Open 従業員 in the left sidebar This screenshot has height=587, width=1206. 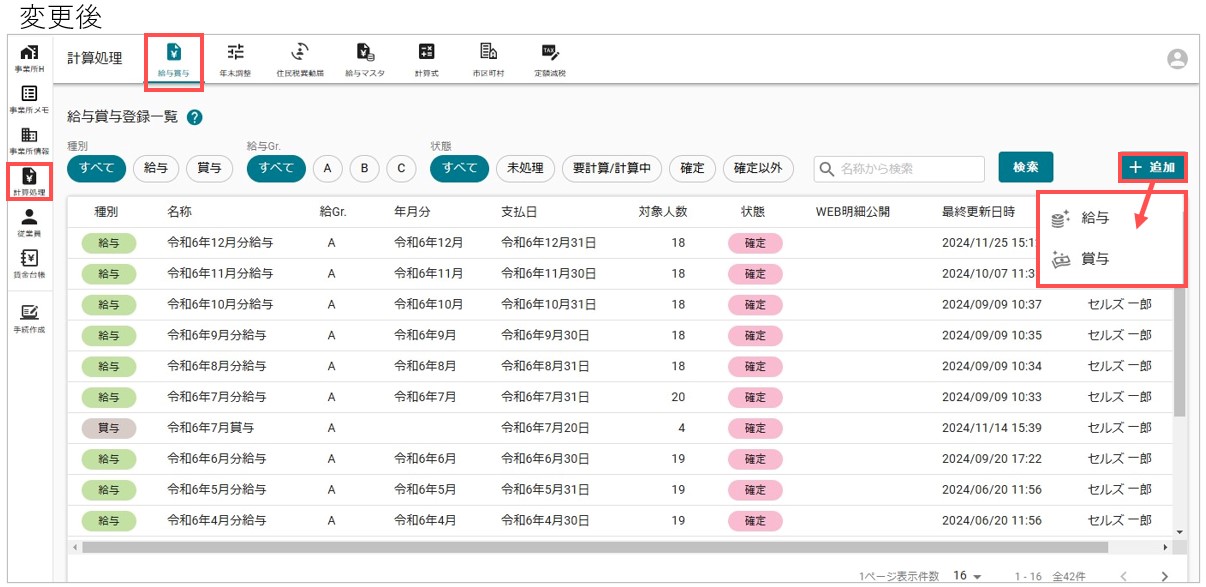click(x=30, y=223)
